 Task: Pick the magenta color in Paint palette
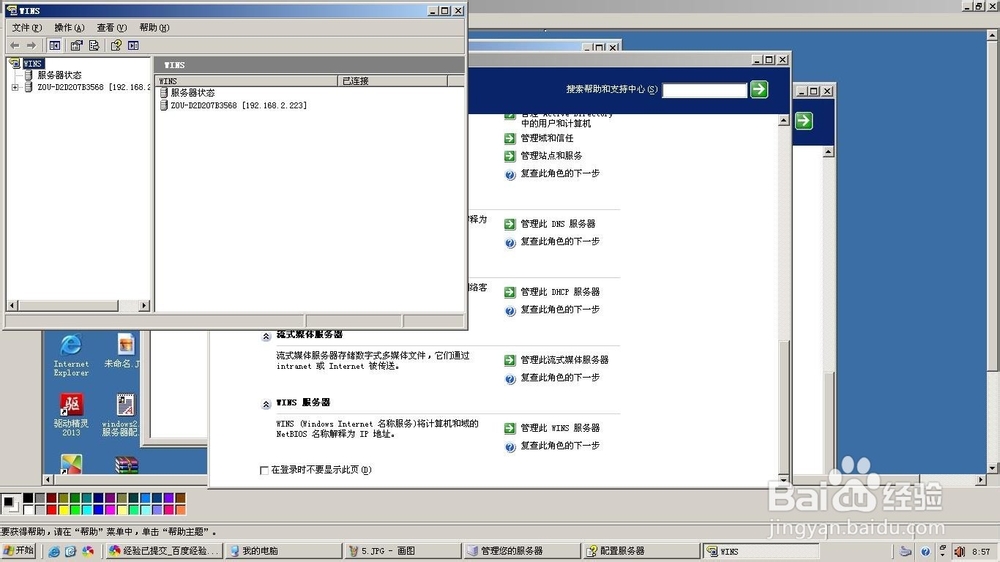coord(110,510)
